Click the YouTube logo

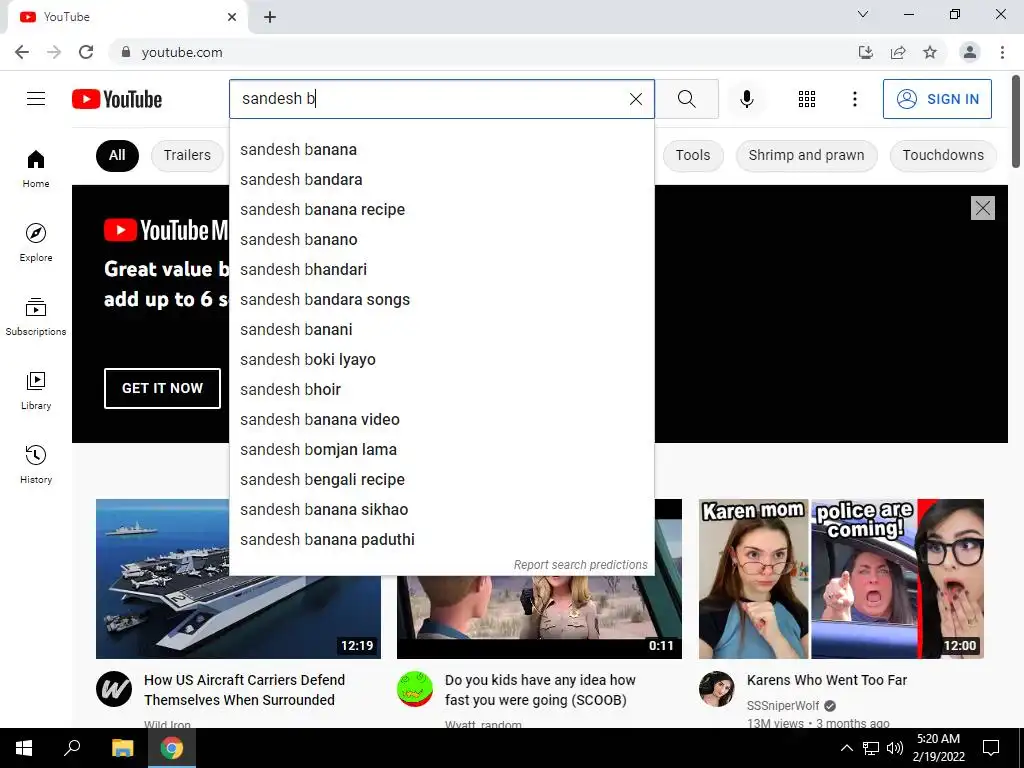117,99
